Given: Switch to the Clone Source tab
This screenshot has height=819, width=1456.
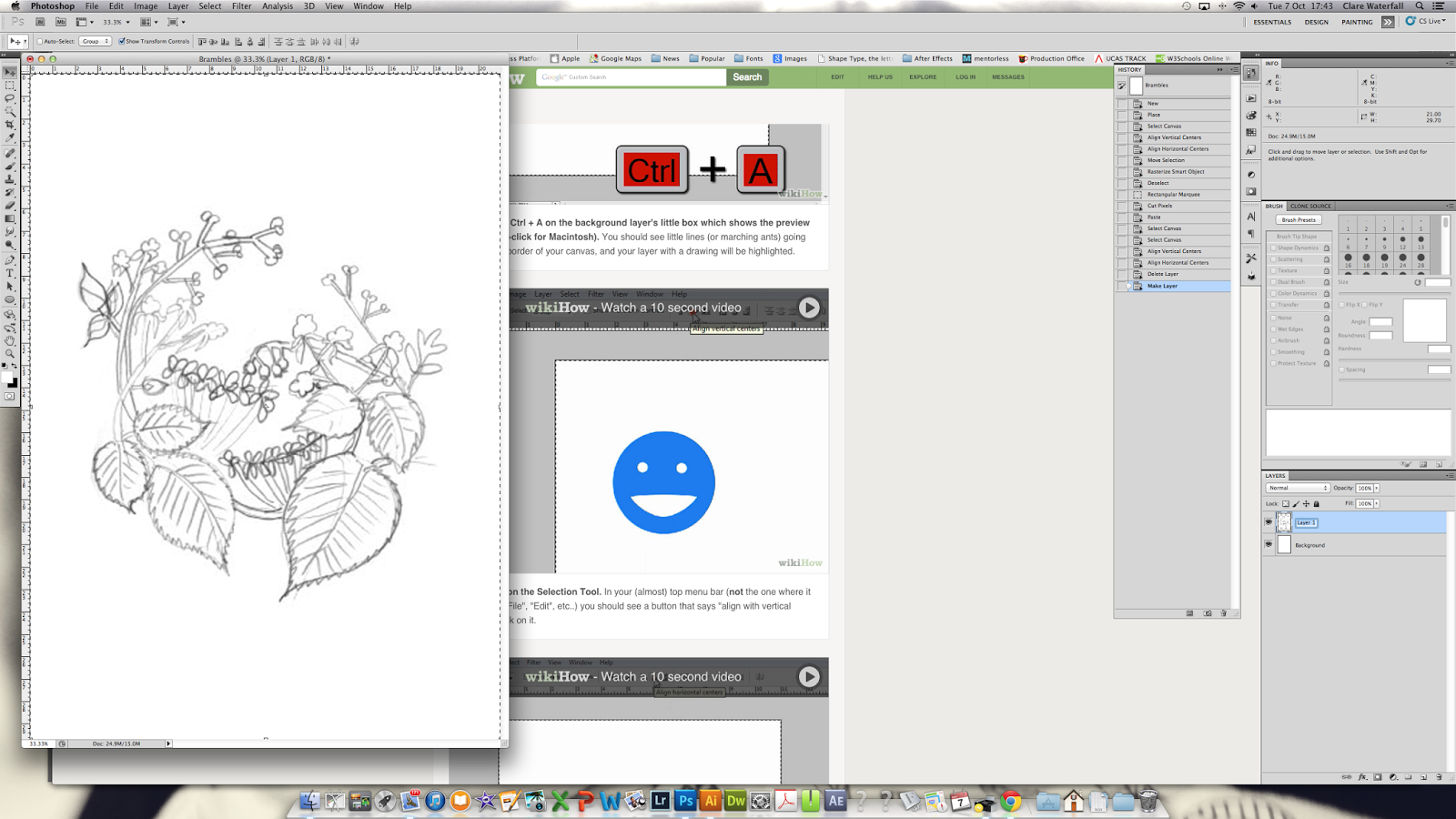Looking at the screenshot, I should (x=1310, y=207).
